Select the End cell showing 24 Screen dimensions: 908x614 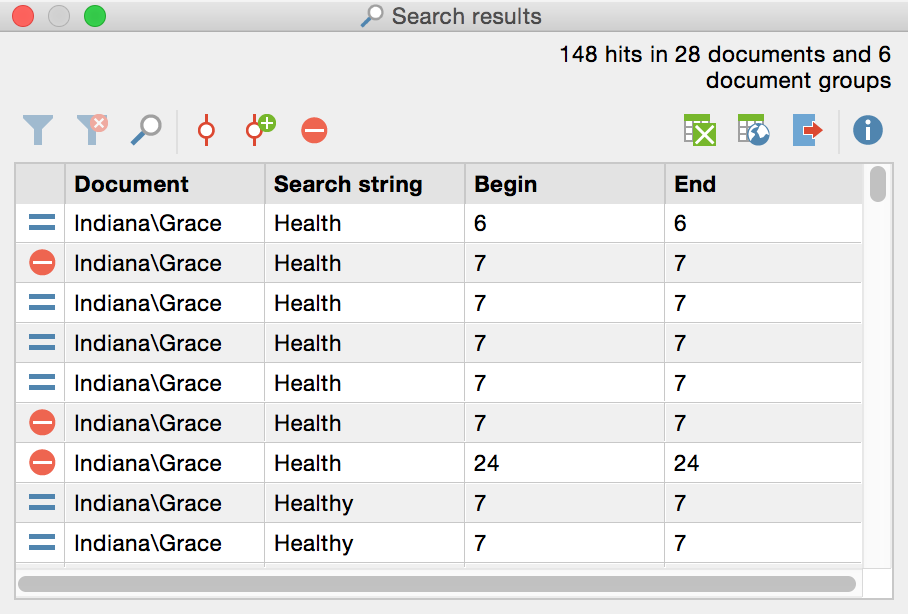coord(763,463)
